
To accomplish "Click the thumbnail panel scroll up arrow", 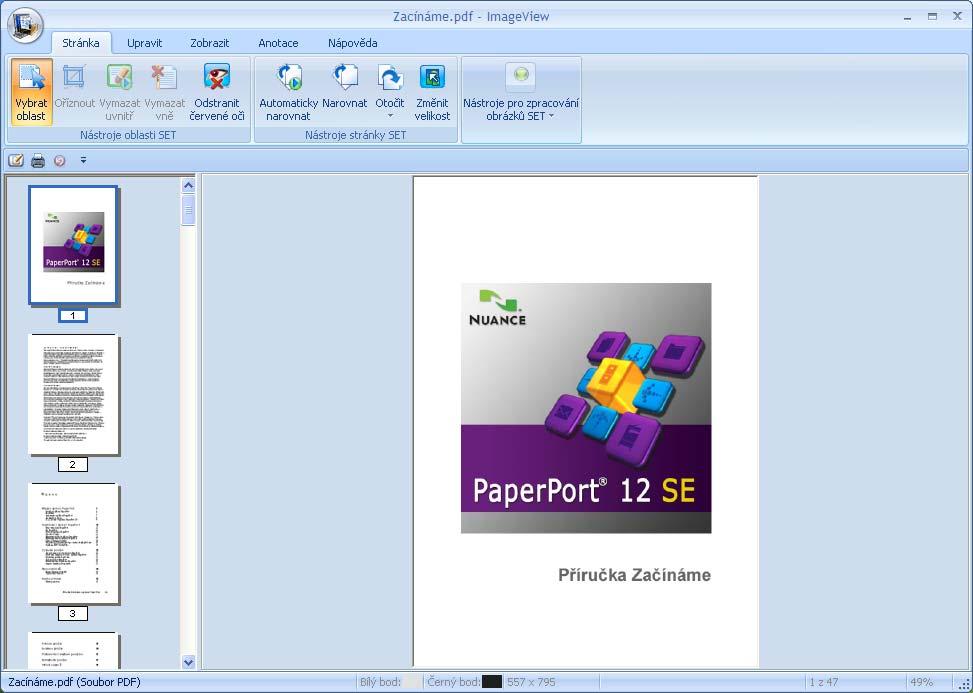I will tap(189, 185).
